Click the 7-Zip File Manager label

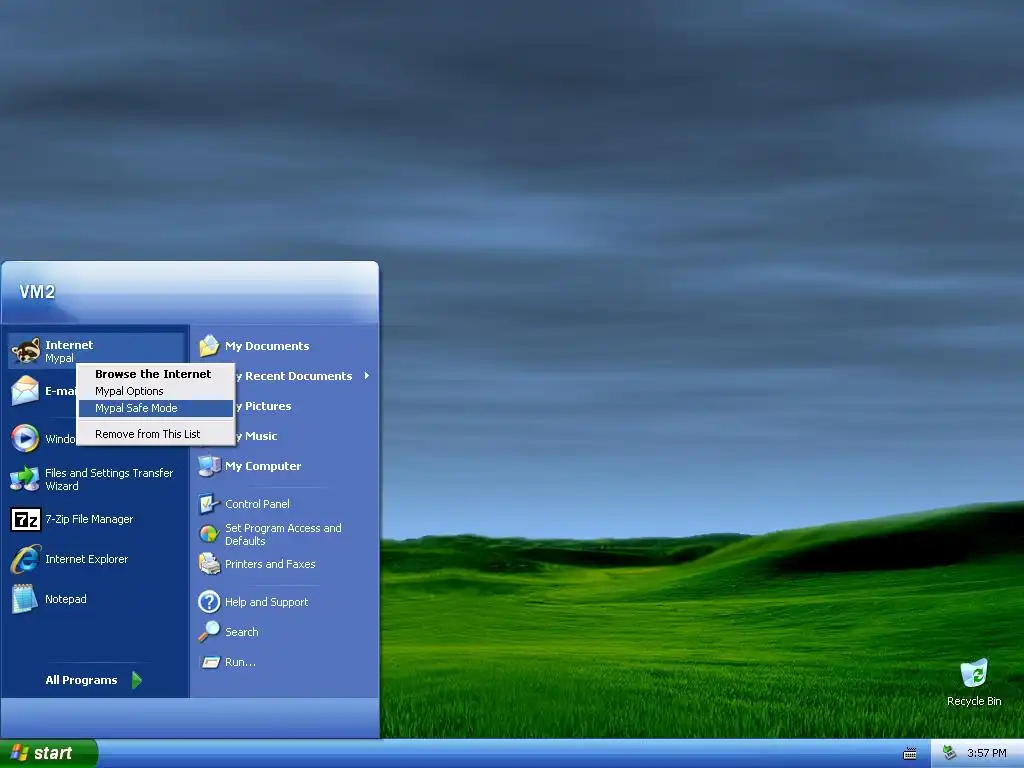[x=89, y=519]
